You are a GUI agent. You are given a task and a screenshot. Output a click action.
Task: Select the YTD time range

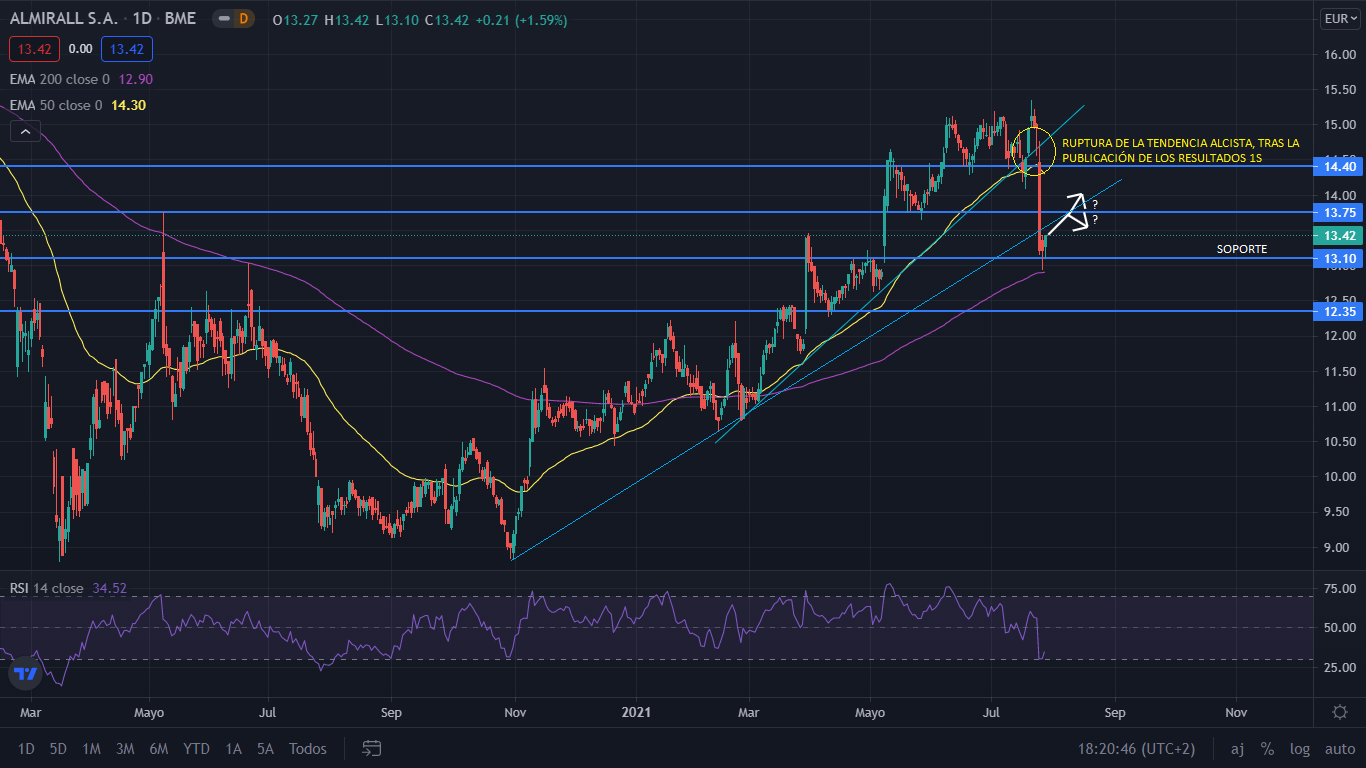click(197, 748)
